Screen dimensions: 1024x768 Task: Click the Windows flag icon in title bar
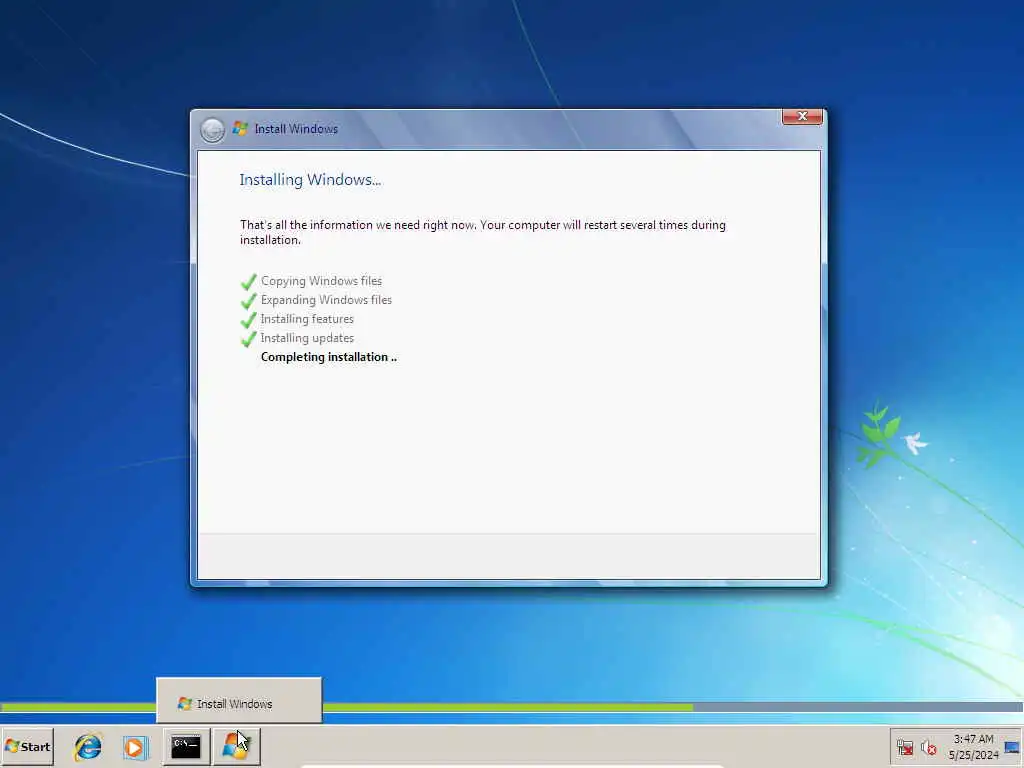point(240,129)
